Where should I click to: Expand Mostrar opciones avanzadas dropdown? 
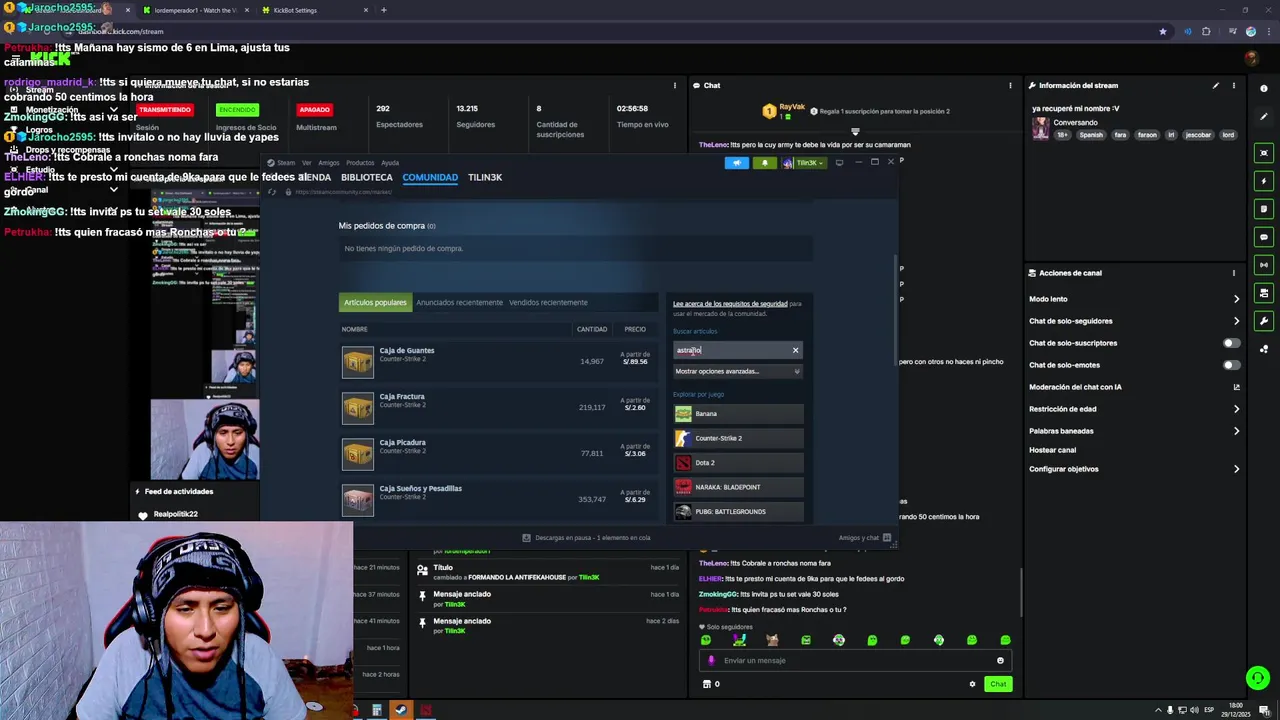click(737, 371)
